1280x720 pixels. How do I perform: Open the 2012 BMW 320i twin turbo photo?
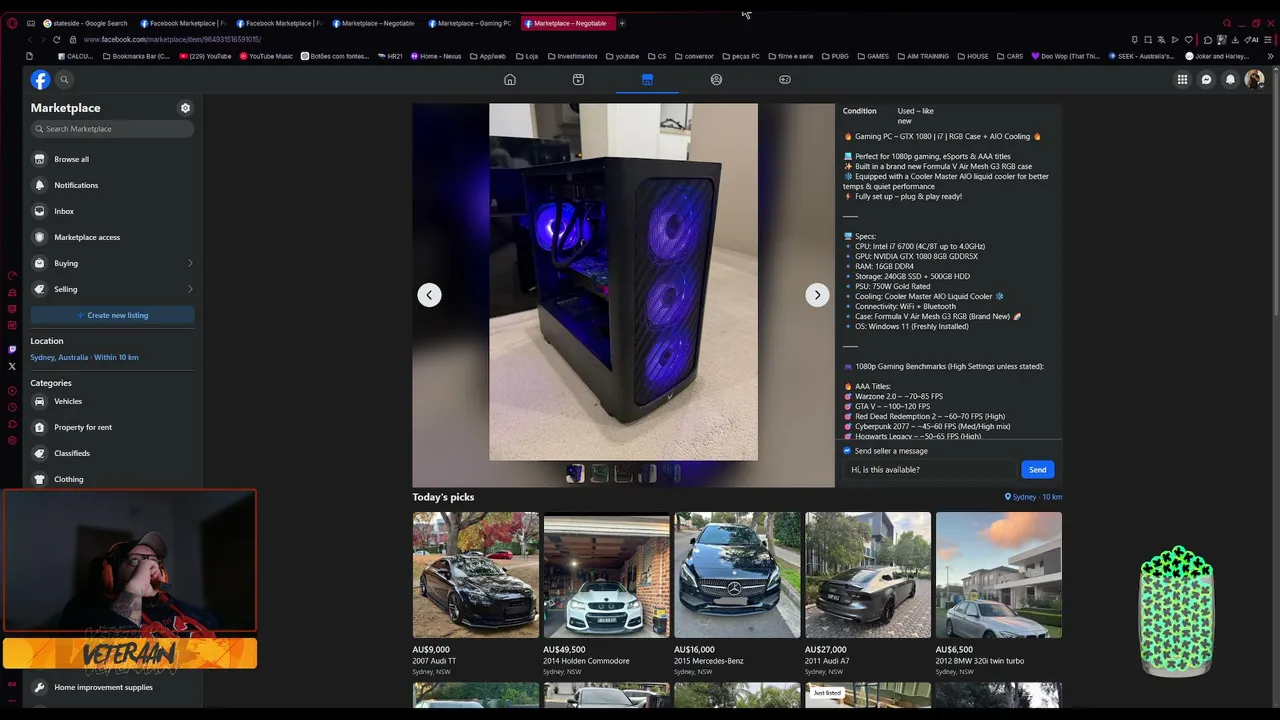click(999, 575)
